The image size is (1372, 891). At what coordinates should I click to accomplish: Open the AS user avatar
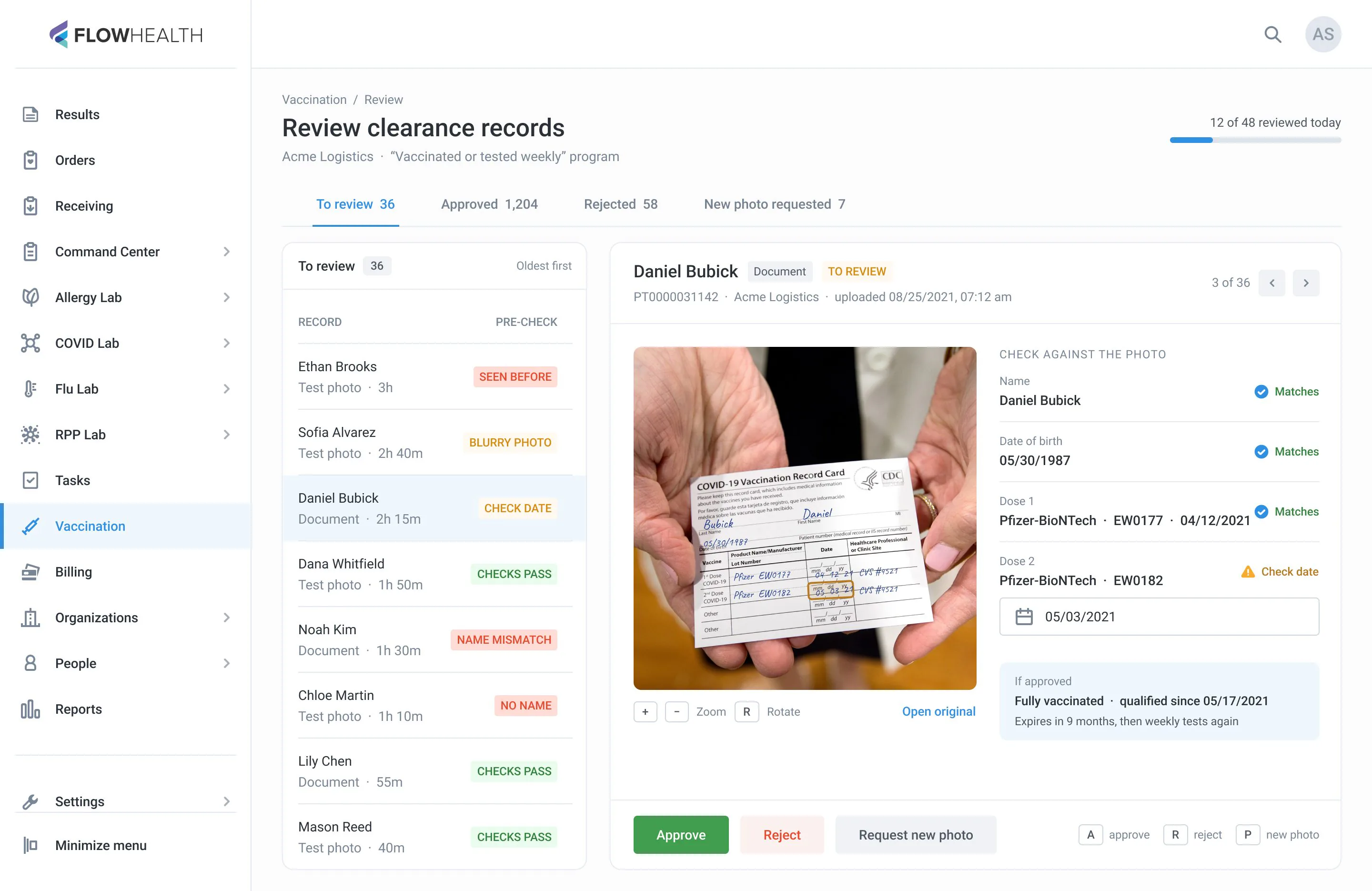point(1323,35)
